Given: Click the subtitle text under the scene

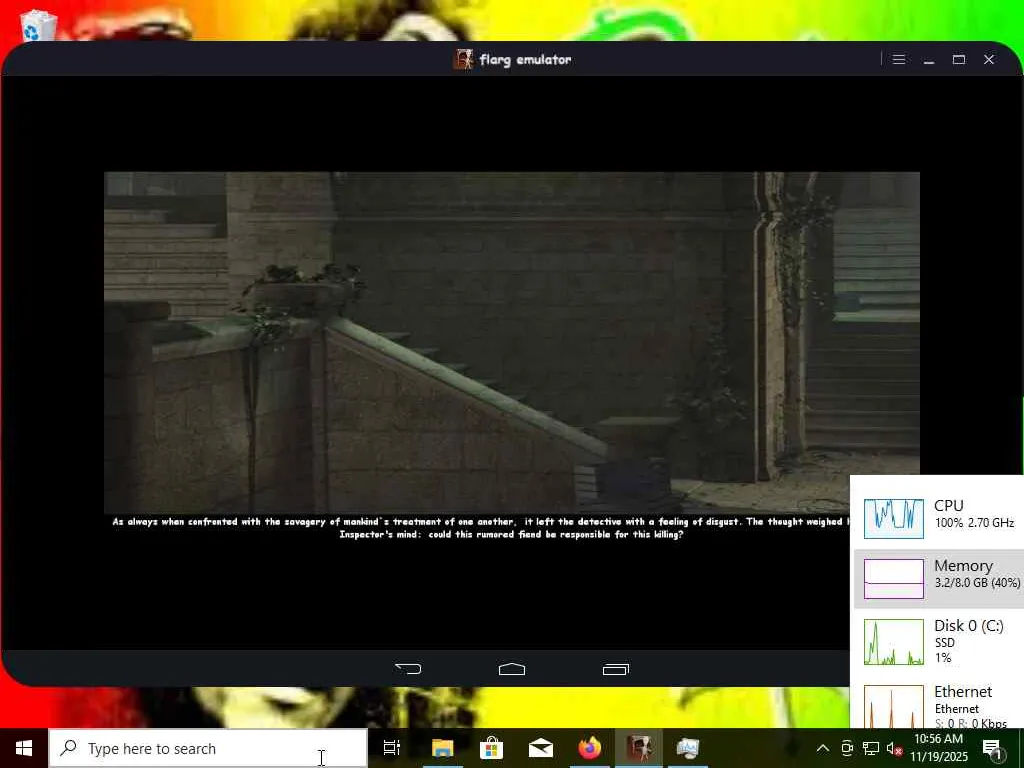Looking at the screenshot, I should 480,528.
